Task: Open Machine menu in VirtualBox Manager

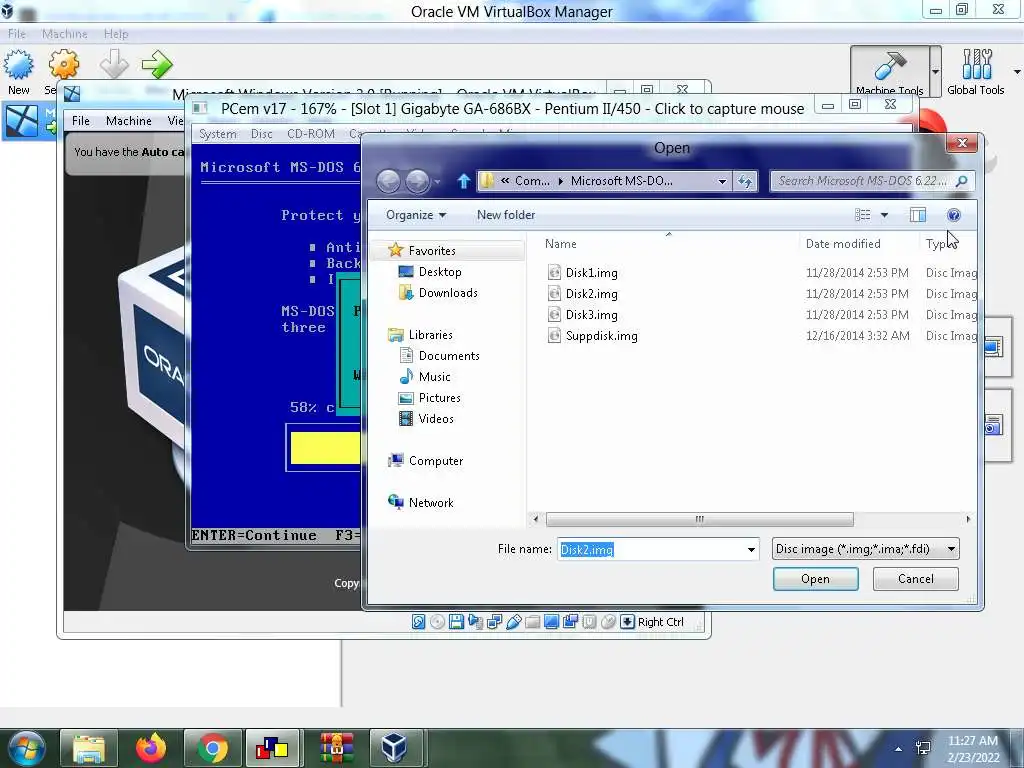Action: (65, 33)
